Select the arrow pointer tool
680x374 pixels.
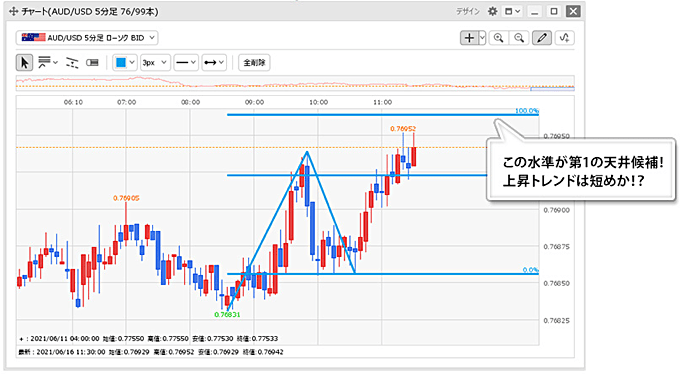point(24,62)
